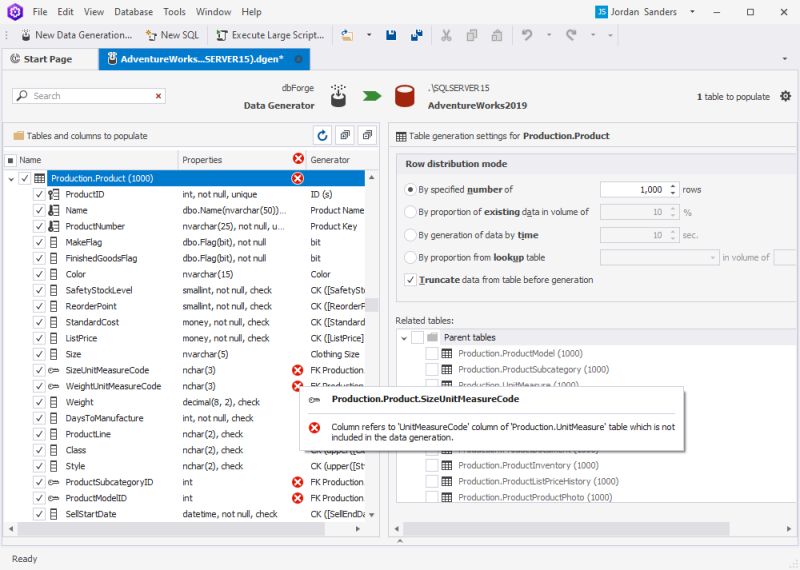This screenshot has width=800, height=570.
Task: Open the document tabs list dropdown
Action: coord(785,59)
